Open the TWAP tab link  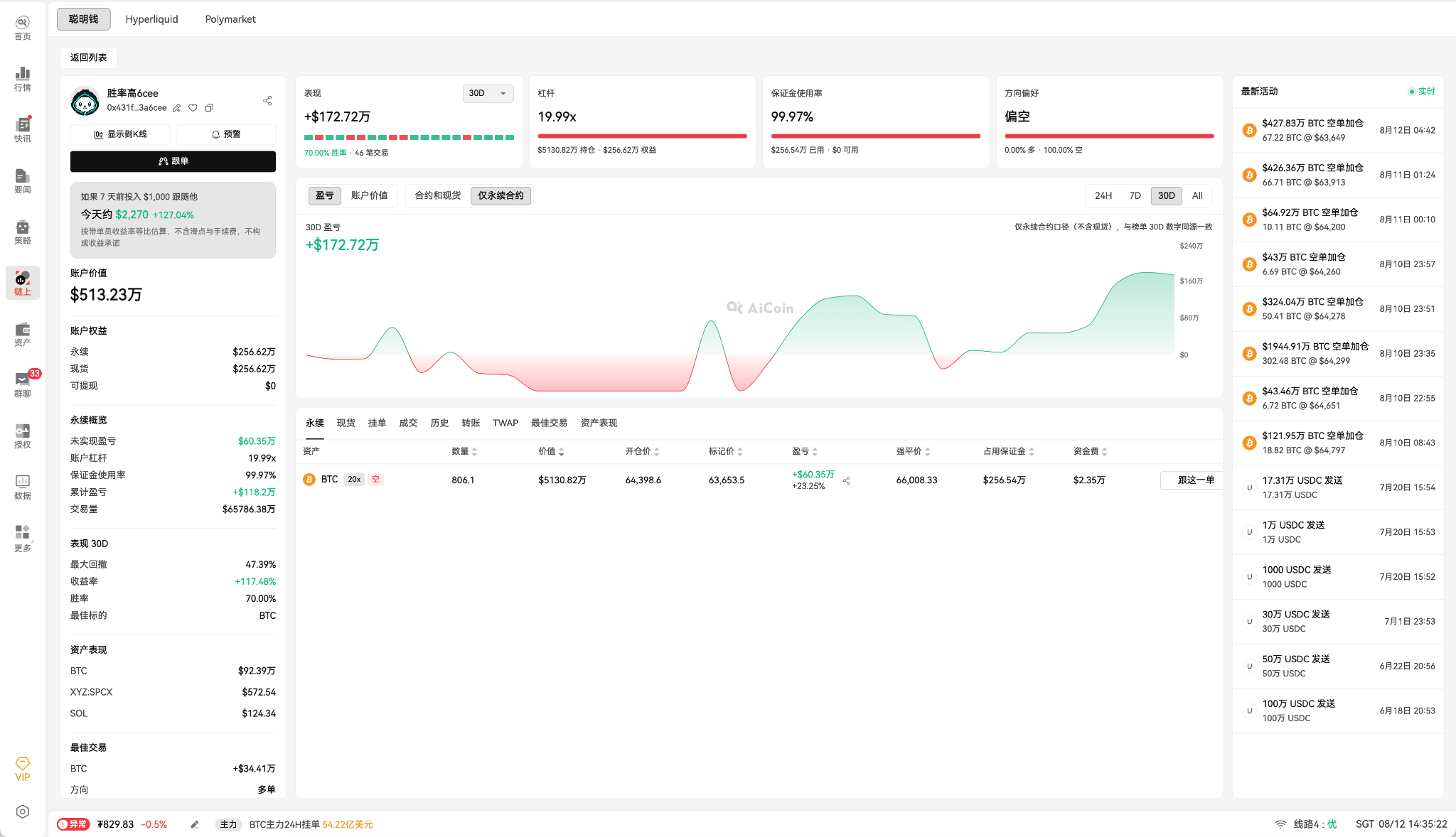pos(505,423)
